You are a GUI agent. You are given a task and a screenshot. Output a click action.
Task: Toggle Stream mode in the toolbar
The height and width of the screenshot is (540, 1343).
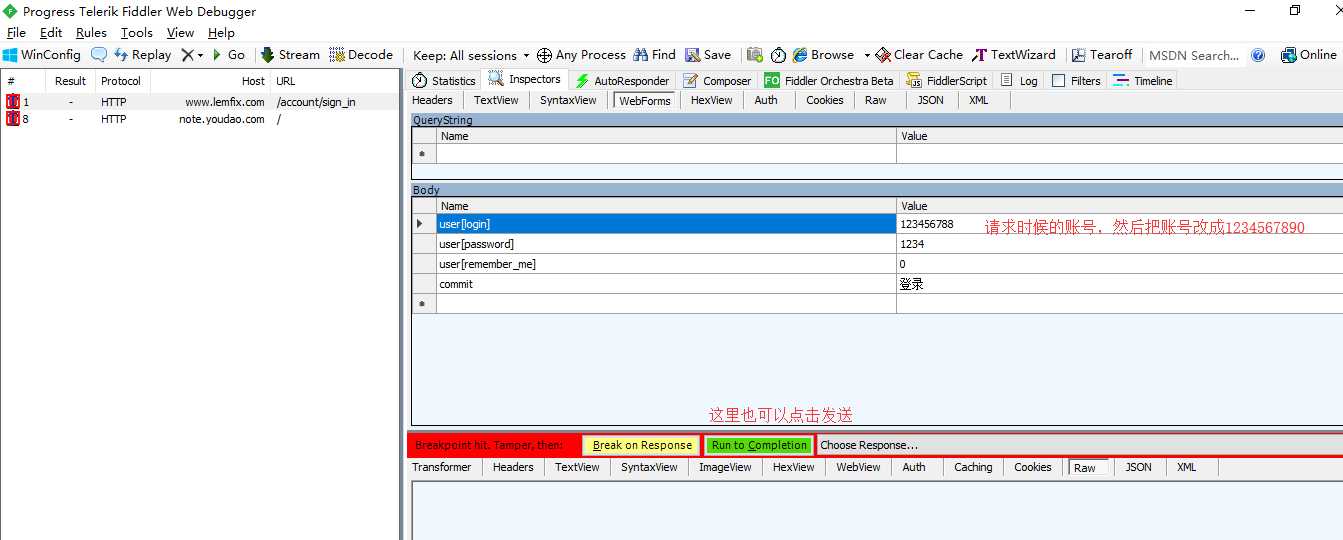point(290,55)
